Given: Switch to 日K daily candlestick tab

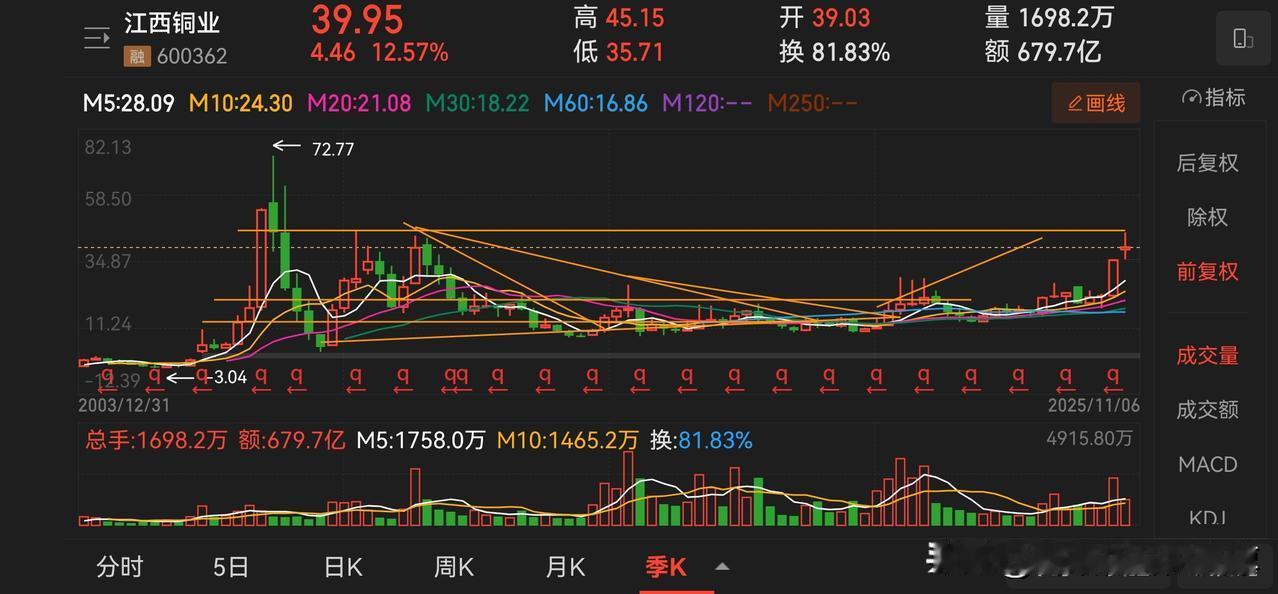Looking at the screenshot, I should coord(343,567).
